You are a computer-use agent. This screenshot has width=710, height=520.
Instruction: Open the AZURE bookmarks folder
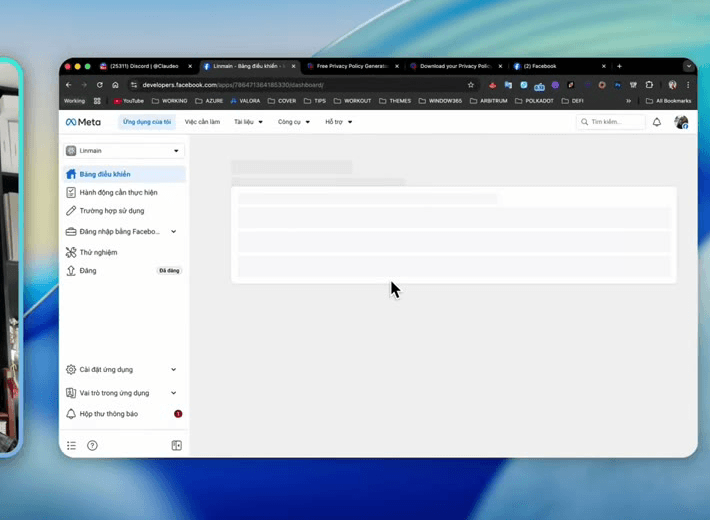209,101
